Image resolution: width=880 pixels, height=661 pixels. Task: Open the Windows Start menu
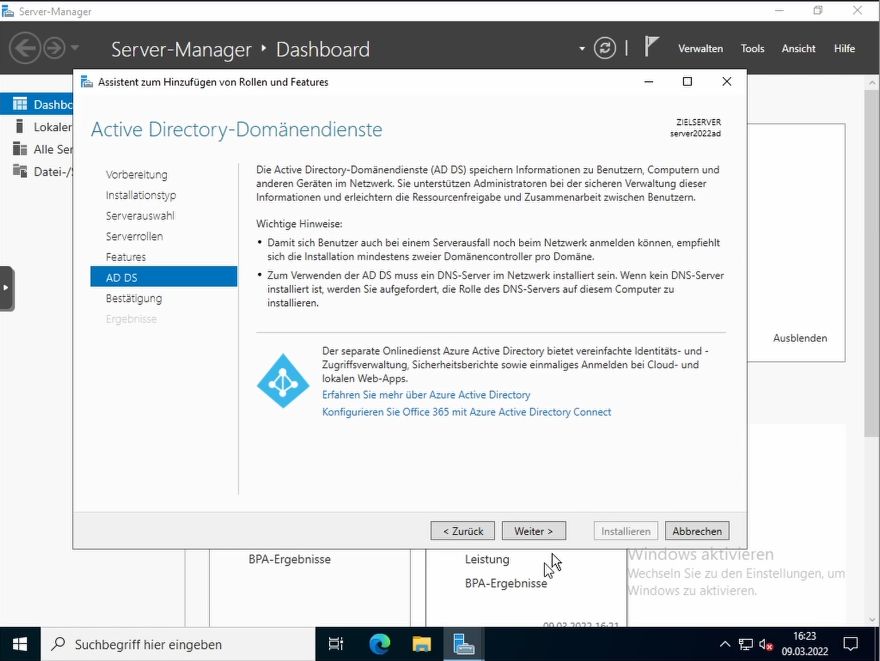[x=20, y=644]
